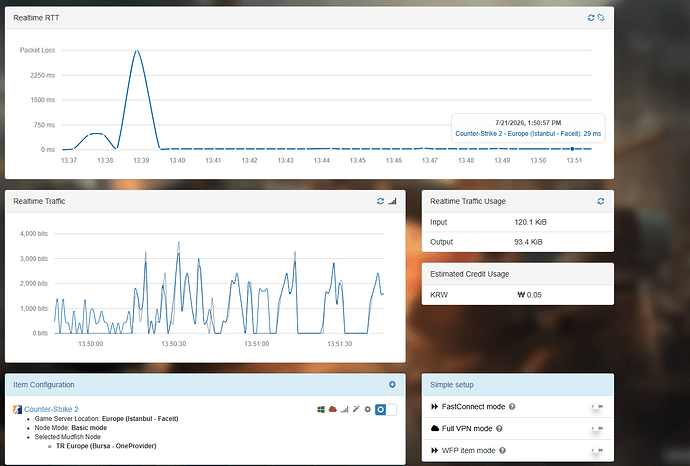The width and height of the screenshot is (690, 466).
Task: Click the FastConnect mode help question mark
Action: 512,407
